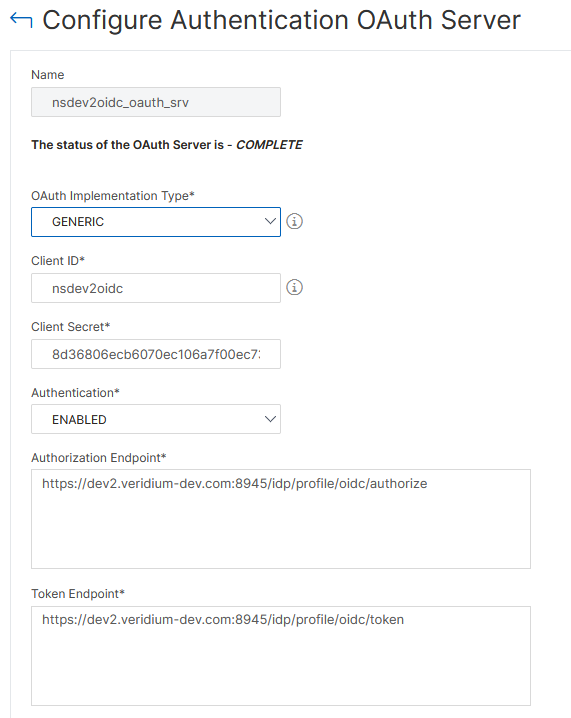Select the Name field containing nsdev2oidc_oauth_srv

pyautogui.click(x=156, y=102)
